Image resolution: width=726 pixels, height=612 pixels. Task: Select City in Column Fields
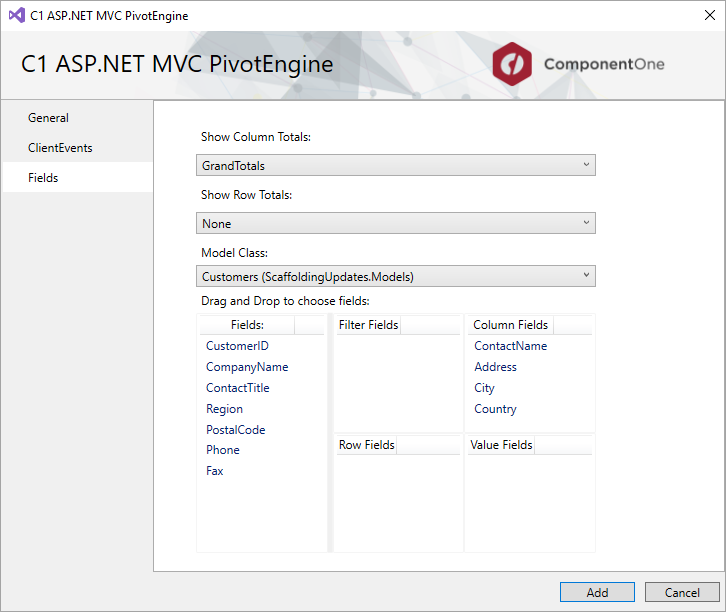(484, 388)
